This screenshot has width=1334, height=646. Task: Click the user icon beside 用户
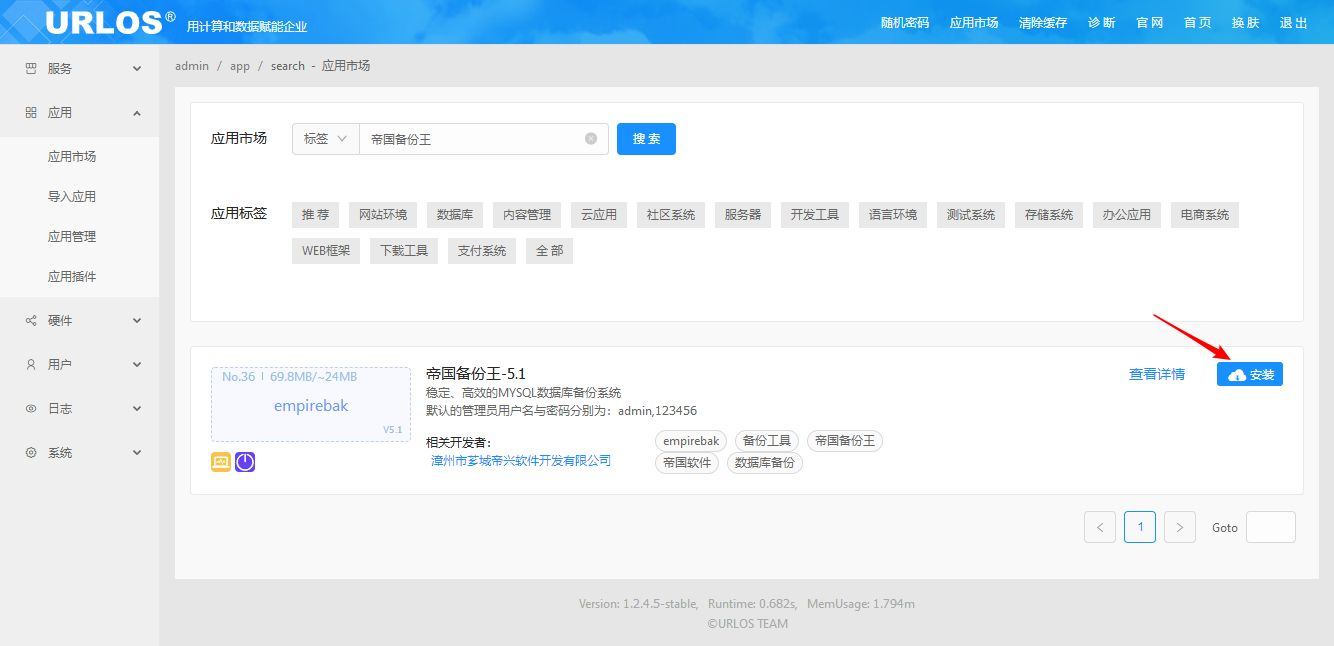coord(31,365)
